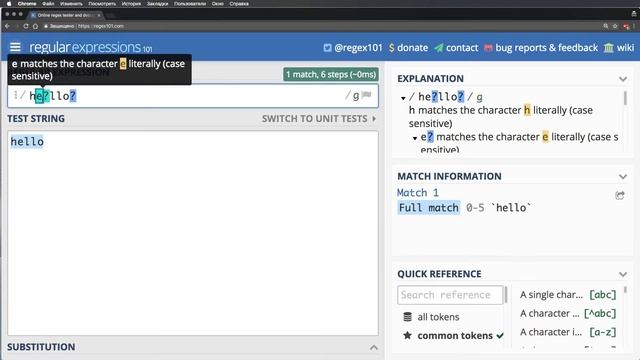
Task: Click the export matches icon
Action: point(620,195)
